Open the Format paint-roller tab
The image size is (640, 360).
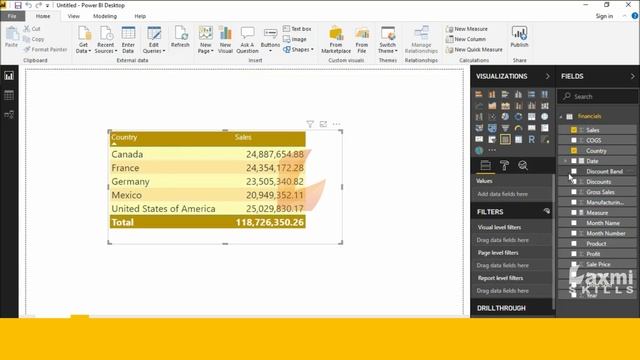point(504,165)
